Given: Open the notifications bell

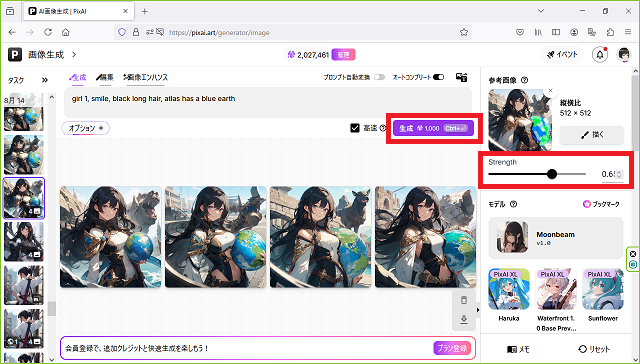Looking at the screenshot, I should [600, 54].
